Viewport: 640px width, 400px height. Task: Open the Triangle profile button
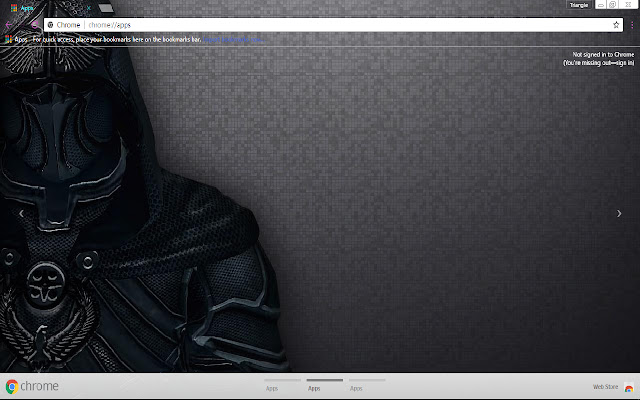[578, 5]
